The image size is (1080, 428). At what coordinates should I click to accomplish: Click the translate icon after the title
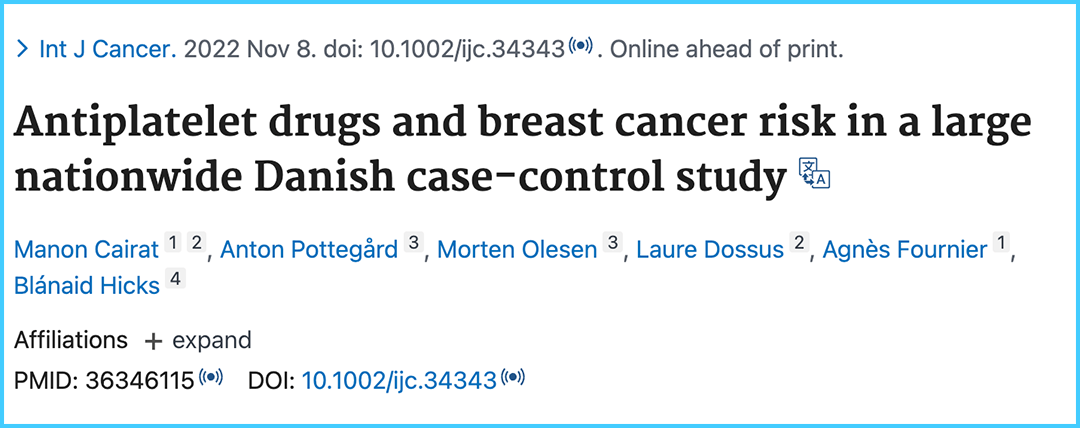[x=815, y=173]
